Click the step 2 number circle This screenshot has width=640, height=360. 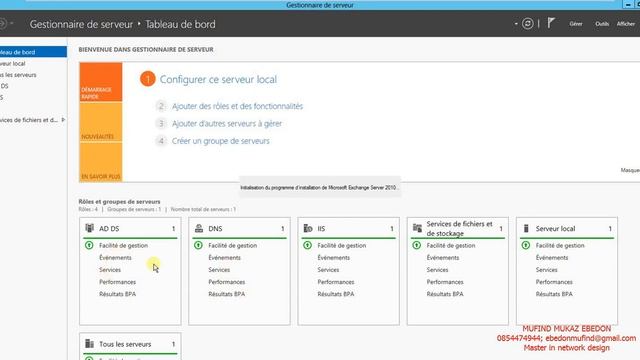click(161, 106)
